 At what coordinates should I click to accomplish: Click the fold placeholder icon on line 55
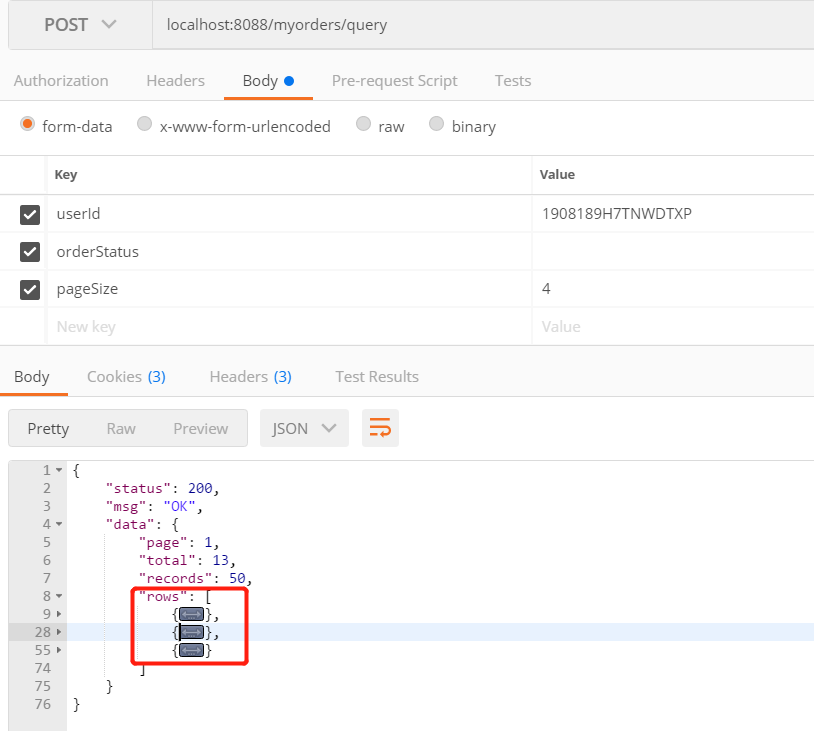(192, 651)
